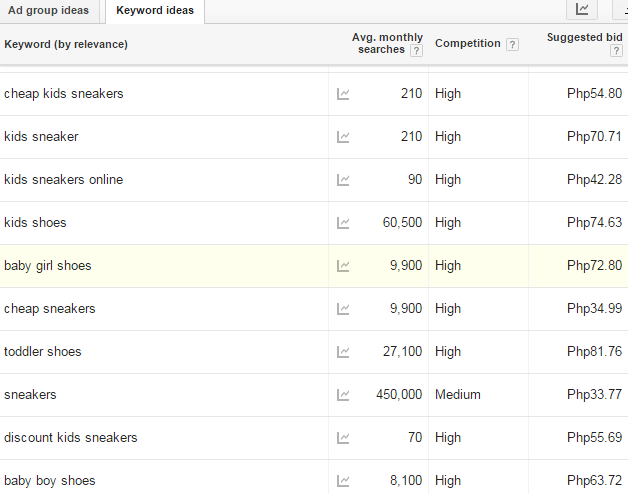The height and width of the screenshot is (494, 628).
Task: Click suggested bid Php33.77
Action: tap(594, 395)
